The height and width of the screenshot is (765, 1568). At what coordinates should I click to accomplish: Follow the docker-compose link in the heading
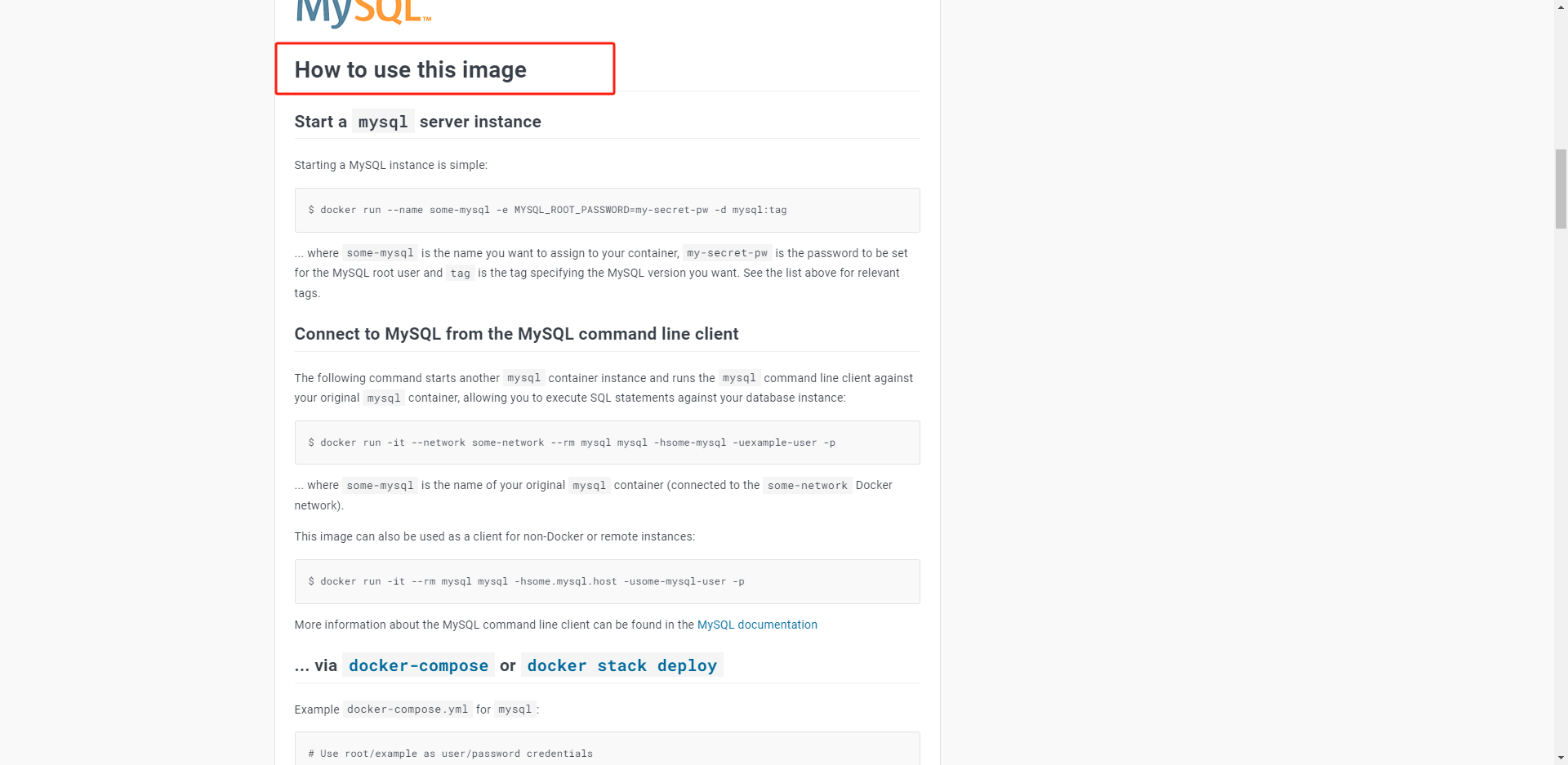click(418, 665)
